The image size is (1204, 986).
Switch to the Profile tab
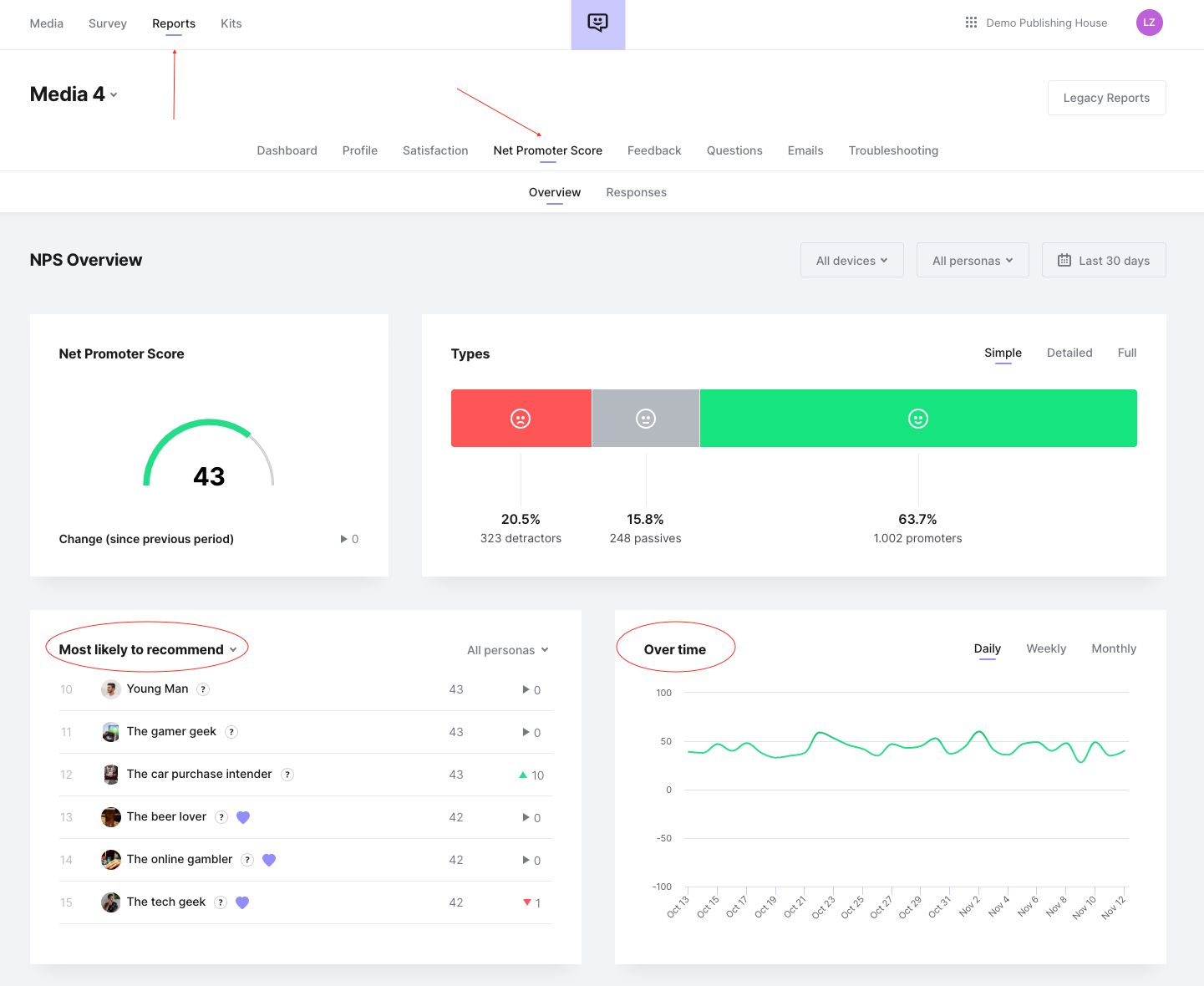pos(360,150)
